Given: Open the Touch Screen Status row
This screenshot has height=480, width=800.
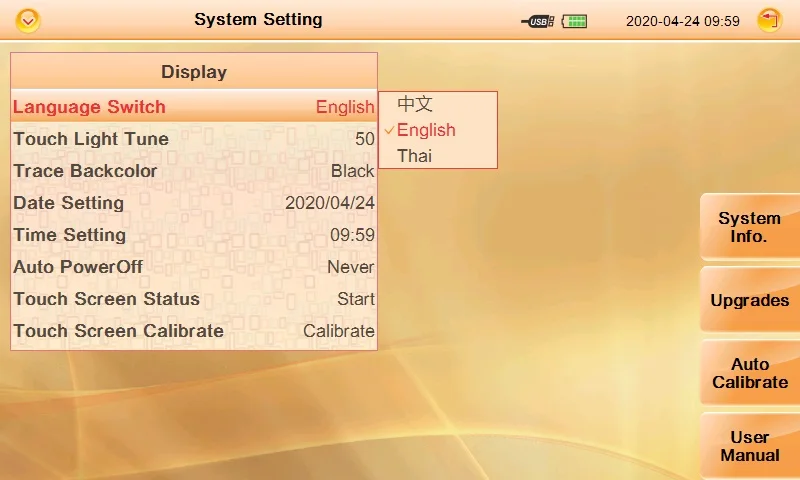Looking at the screenshot, I should [194, 299].
